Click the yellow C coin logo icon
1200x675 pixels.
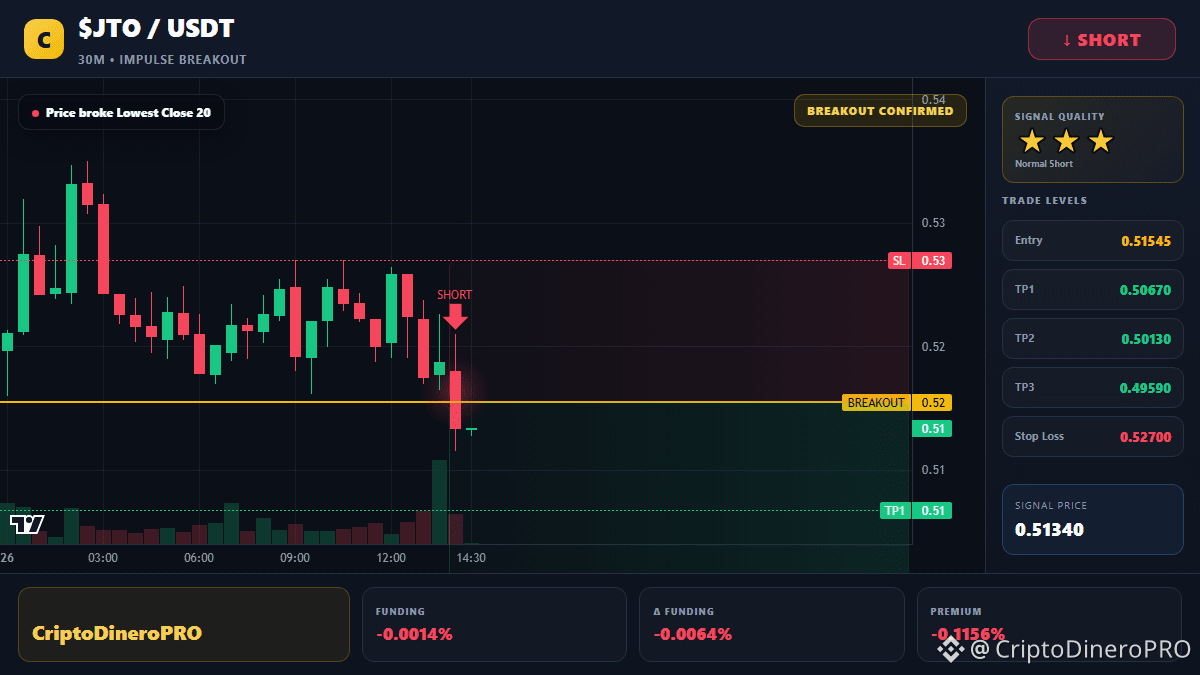pos(44,39)
